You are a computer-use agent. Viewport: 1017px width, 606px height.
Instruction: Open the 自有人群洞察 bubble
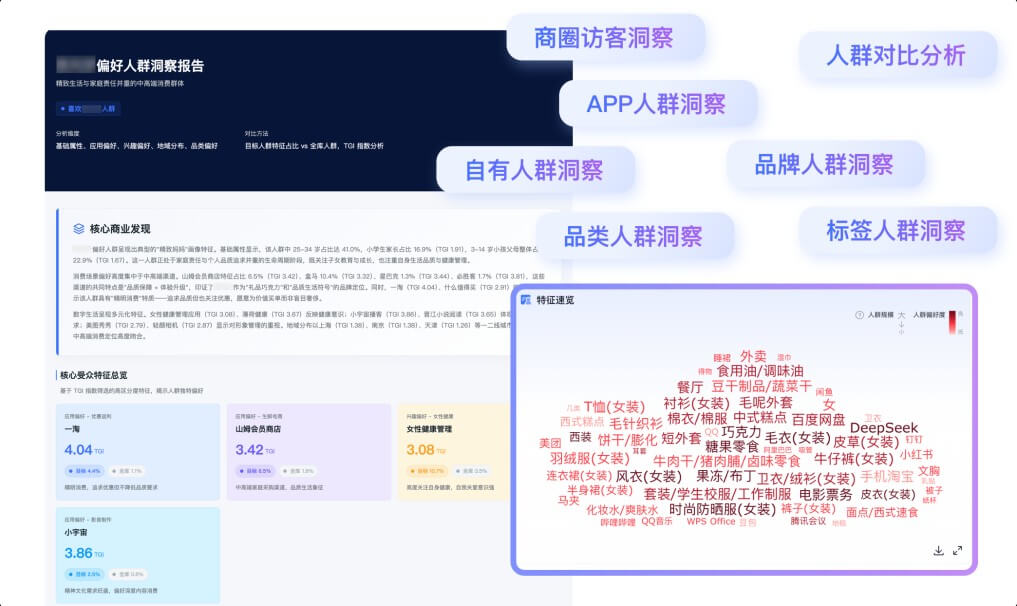click(x=534, y=170)
